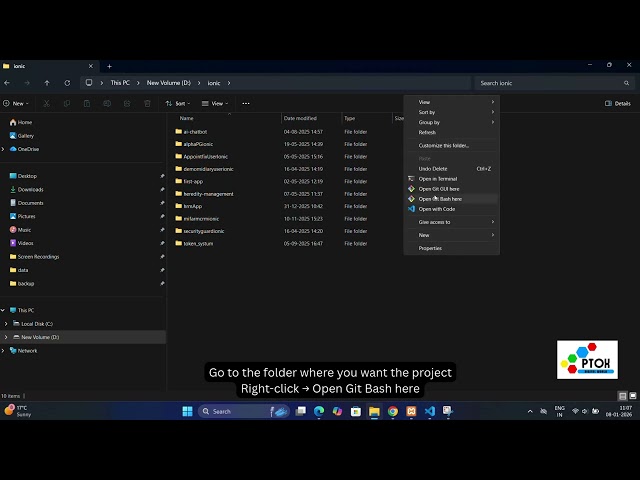
Task: Click the Rename toolbar icon
Action: [107, 104]
